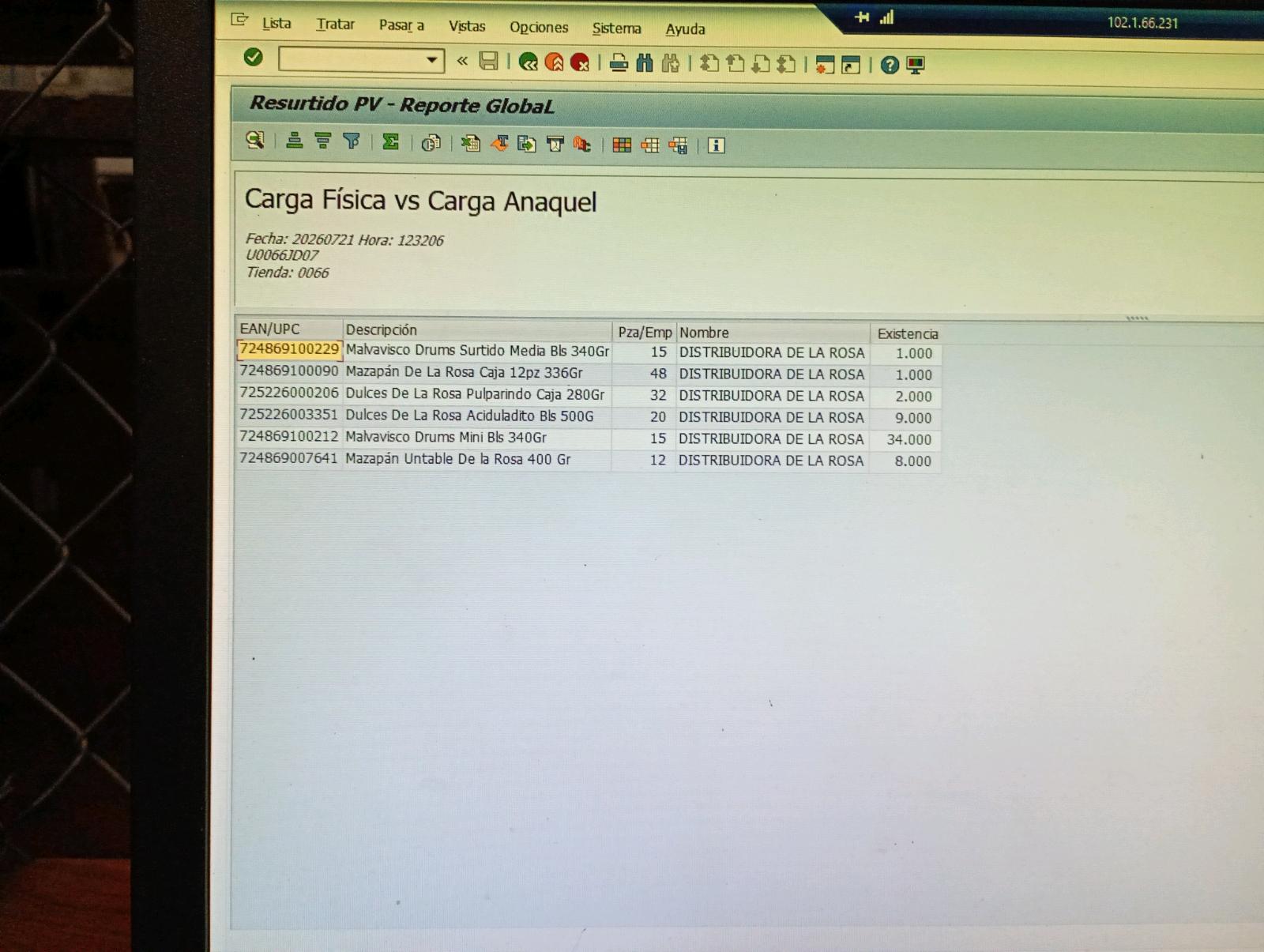Open the Opciones menu
The width and height of the screenshot is (1264, 952).
tap(539, 27)
